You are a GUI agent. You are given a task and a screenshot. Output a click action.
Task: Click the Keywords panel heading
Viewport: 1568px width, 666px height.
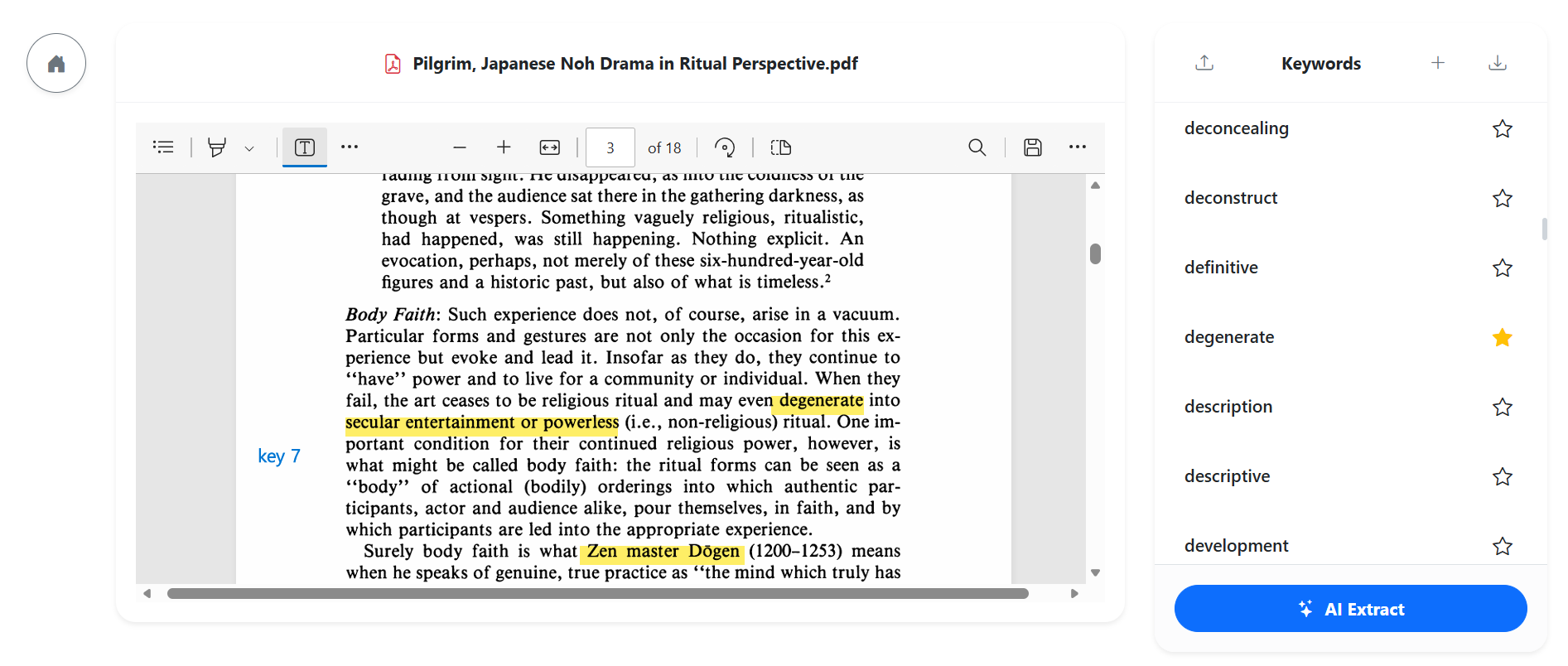(1321, 64)
